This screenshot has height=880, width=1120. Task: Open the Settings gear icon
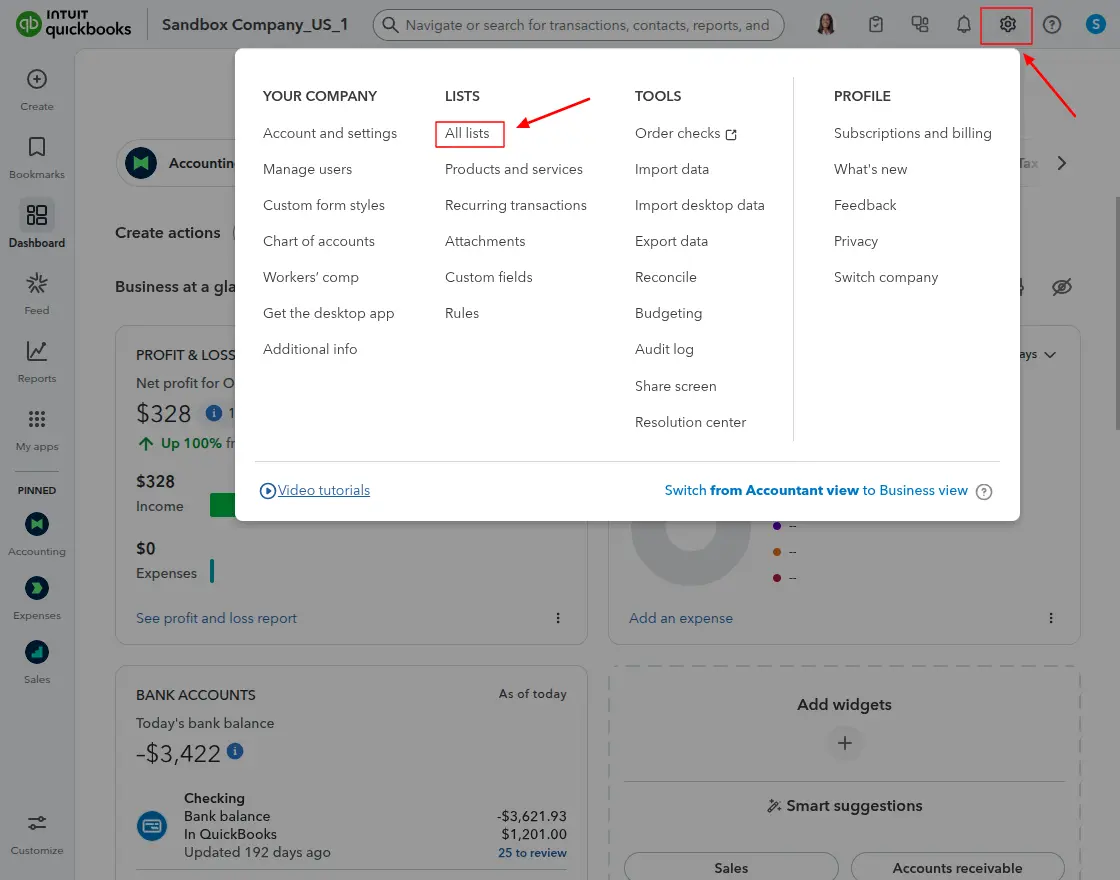click(1007, 25)
